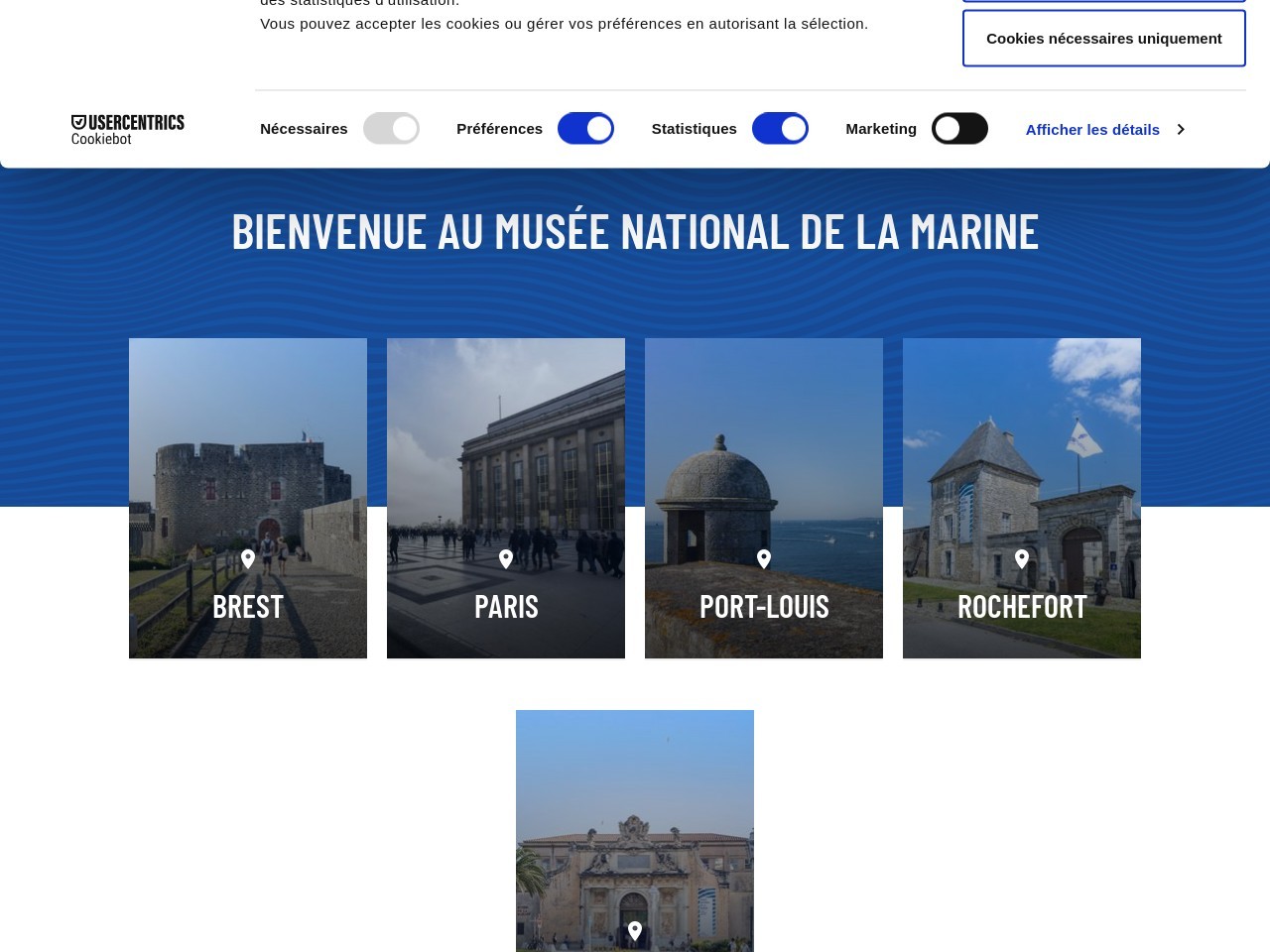This screenshot has width=1270, height=952.
Task: Click the Bienvenue au Musée National heading
Action: [635, 230]
